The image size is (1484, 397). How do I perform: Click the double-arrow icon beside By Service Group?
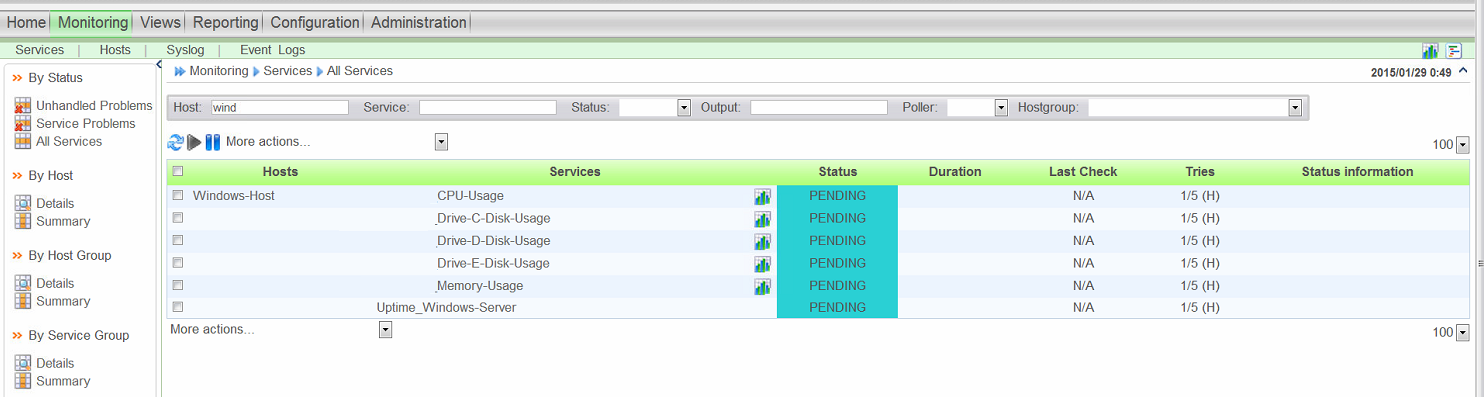click(x=18, y=336)
